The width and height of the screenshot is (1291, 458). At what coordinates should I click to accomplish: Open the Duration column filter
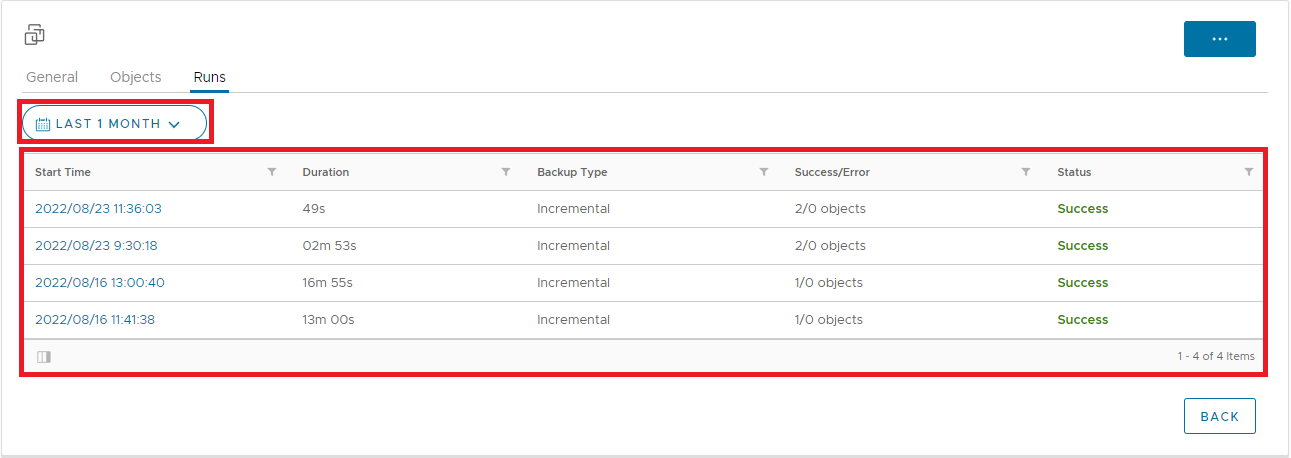point(506,172)
